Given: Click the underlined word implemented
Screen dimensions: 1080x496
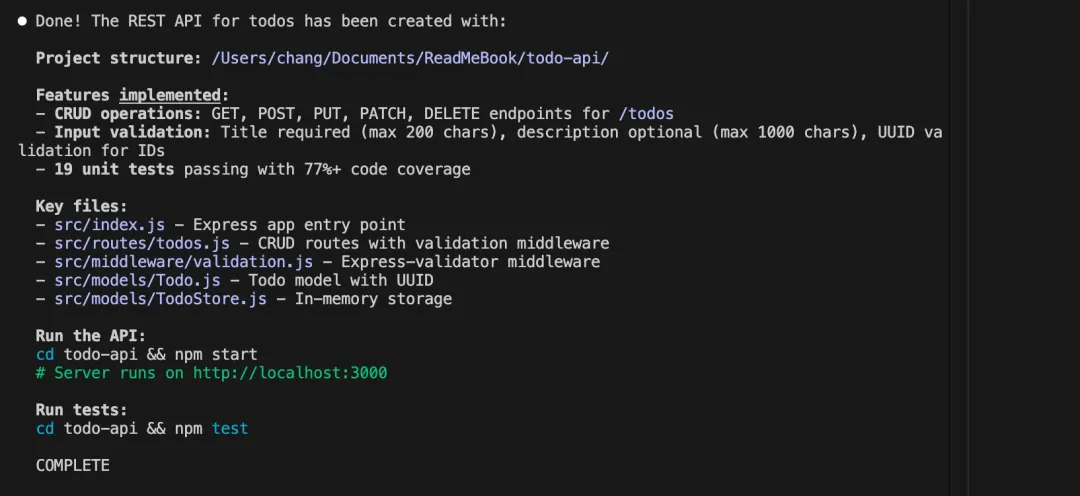Looking at the screenshot, I should coord(170,95).
